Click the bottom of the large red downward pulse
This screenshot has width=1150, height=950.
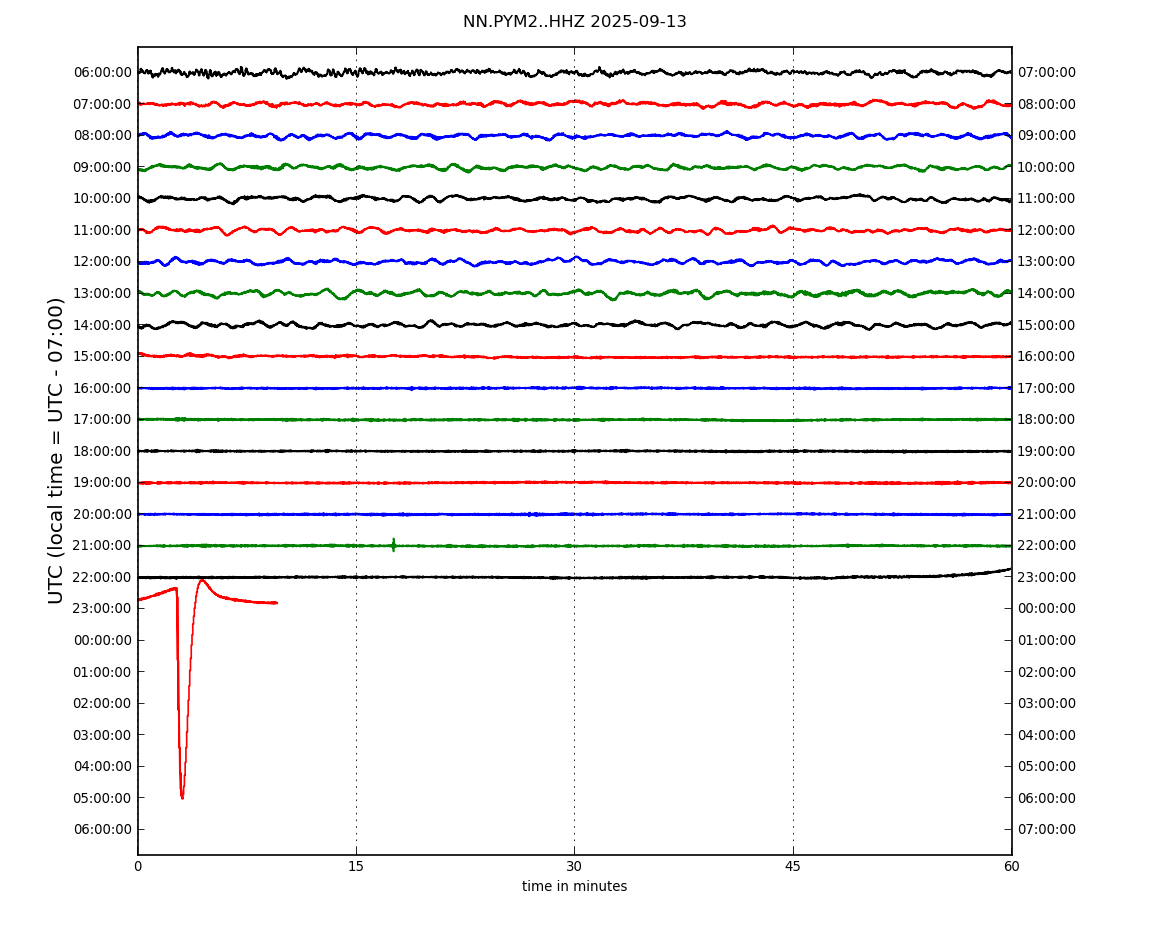click(x=182, y=796)
